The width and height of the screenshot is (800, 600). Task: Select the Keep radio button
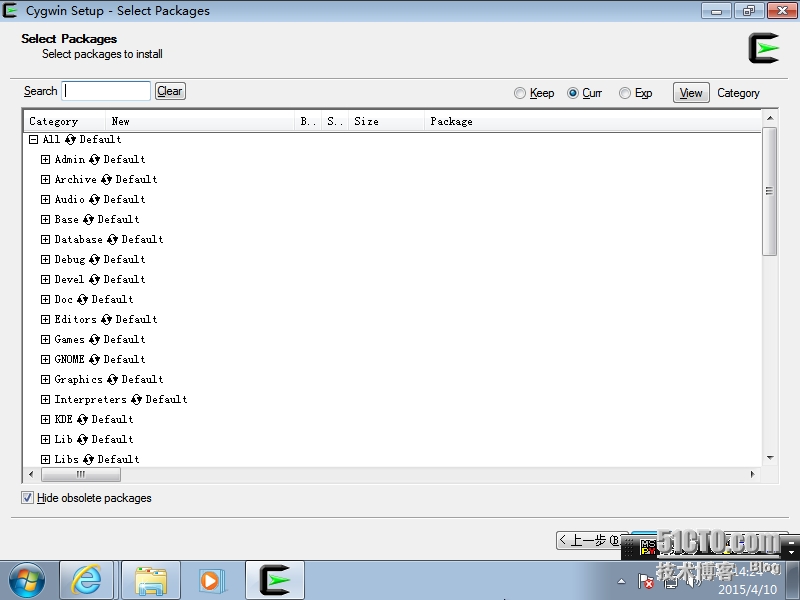click(520, 93)
